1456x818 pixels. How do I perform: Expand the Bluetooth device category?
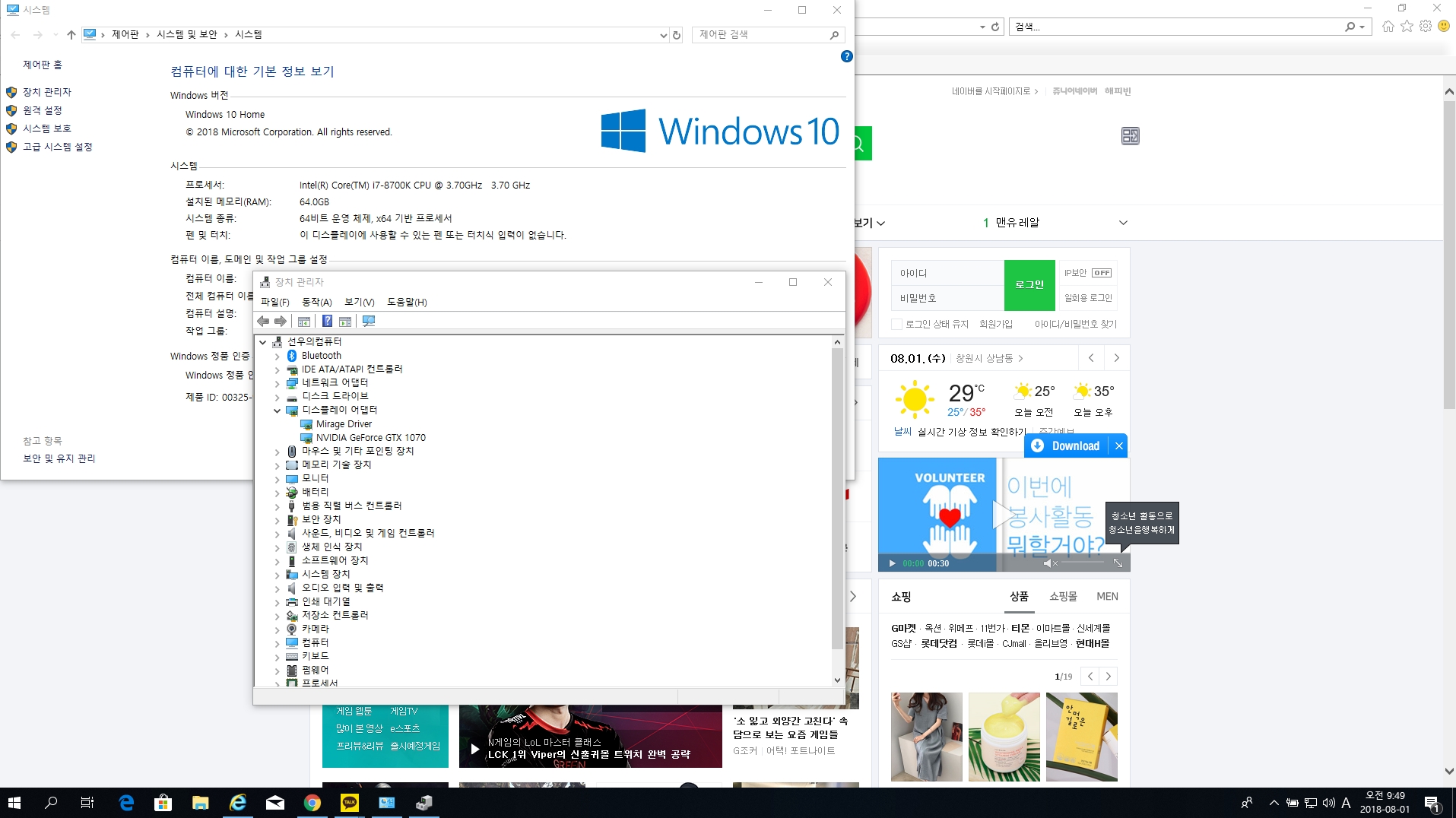[x=278, y=356]
